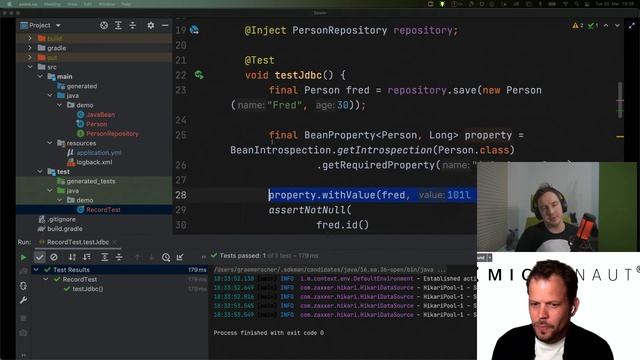Select opened file locate icon in Project panel
640x360 pixels.
(104, 25)
